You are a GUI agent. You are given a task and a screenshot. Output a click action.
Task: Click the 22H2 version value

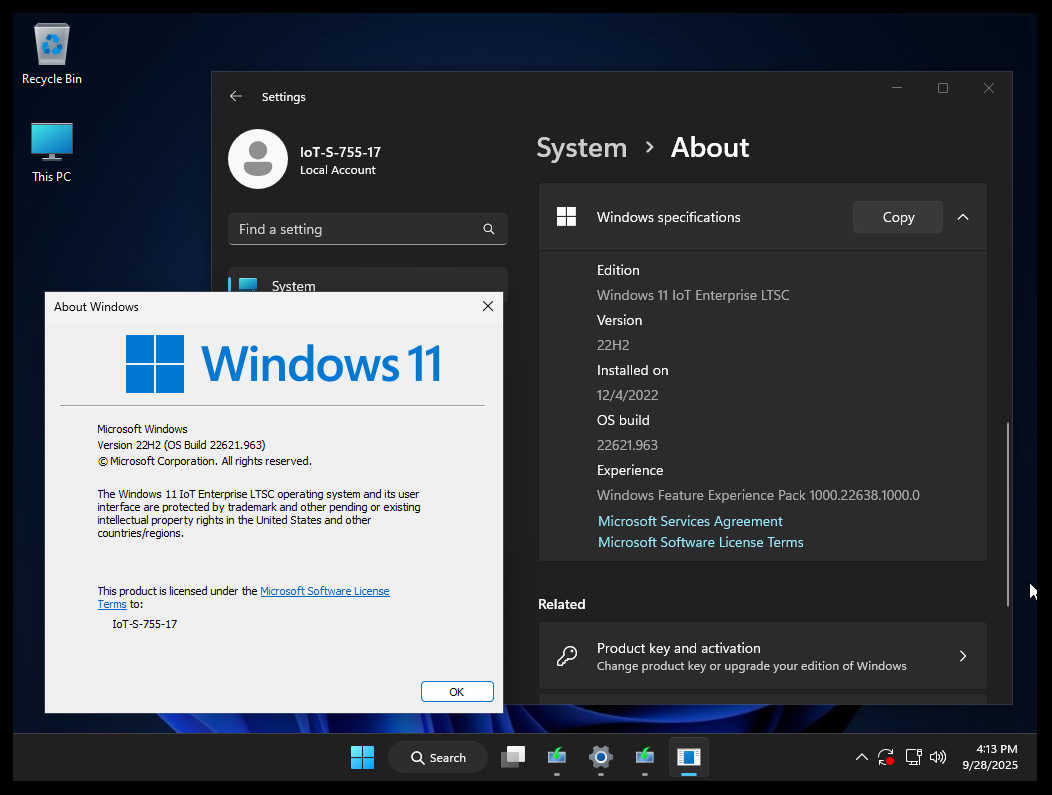pyautogui.click(x=613, y=345)
